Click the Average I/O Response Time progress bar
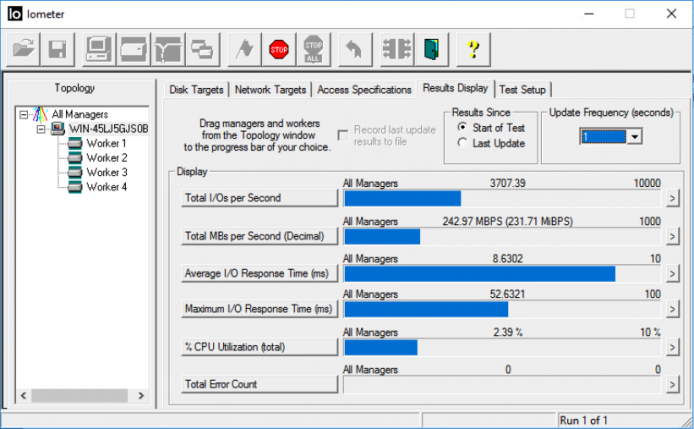The image size is (694, 429). pyautogui.click(x=502, y=274)
